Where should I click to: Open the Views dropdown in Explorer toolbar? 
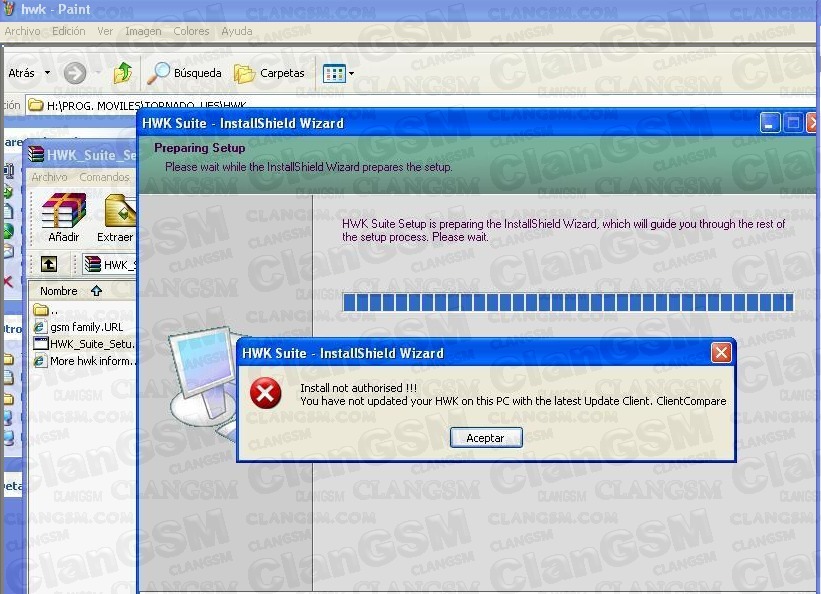[x=338, y=73]
